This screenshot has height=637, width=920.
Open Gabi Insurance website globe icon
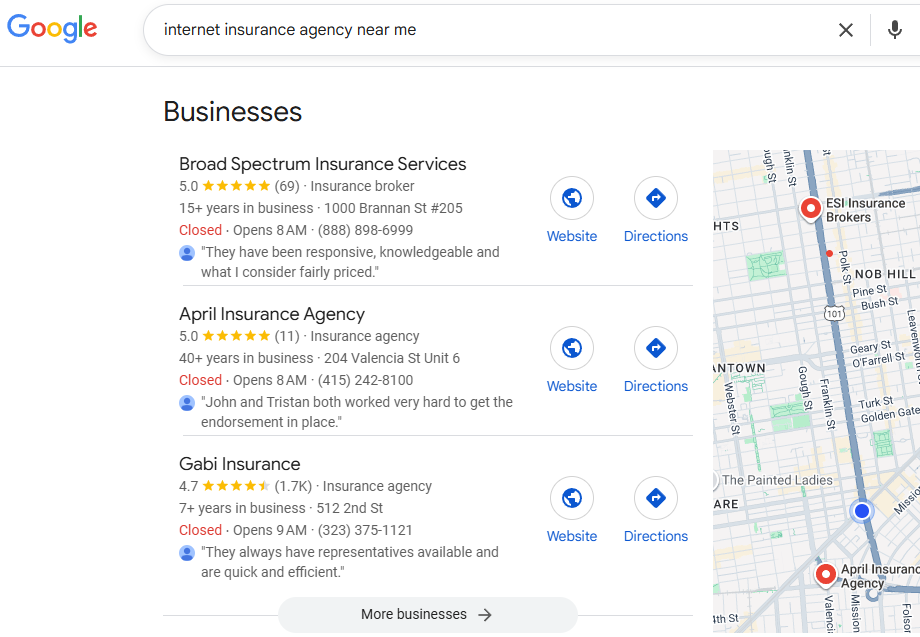[x=572, y=499]
